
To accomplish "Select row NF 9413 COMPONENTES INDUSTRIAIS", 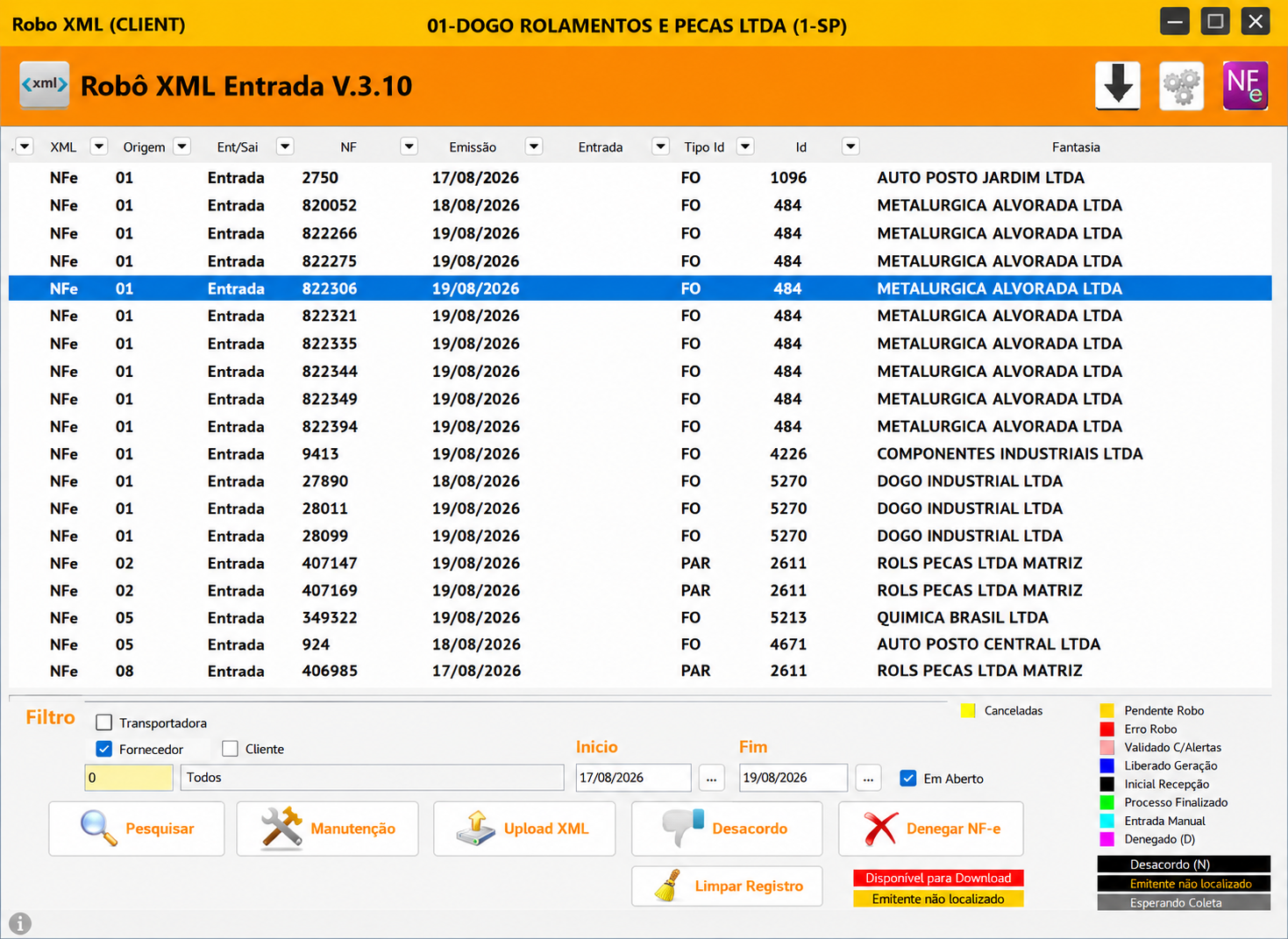I will (x=640, y=454).
